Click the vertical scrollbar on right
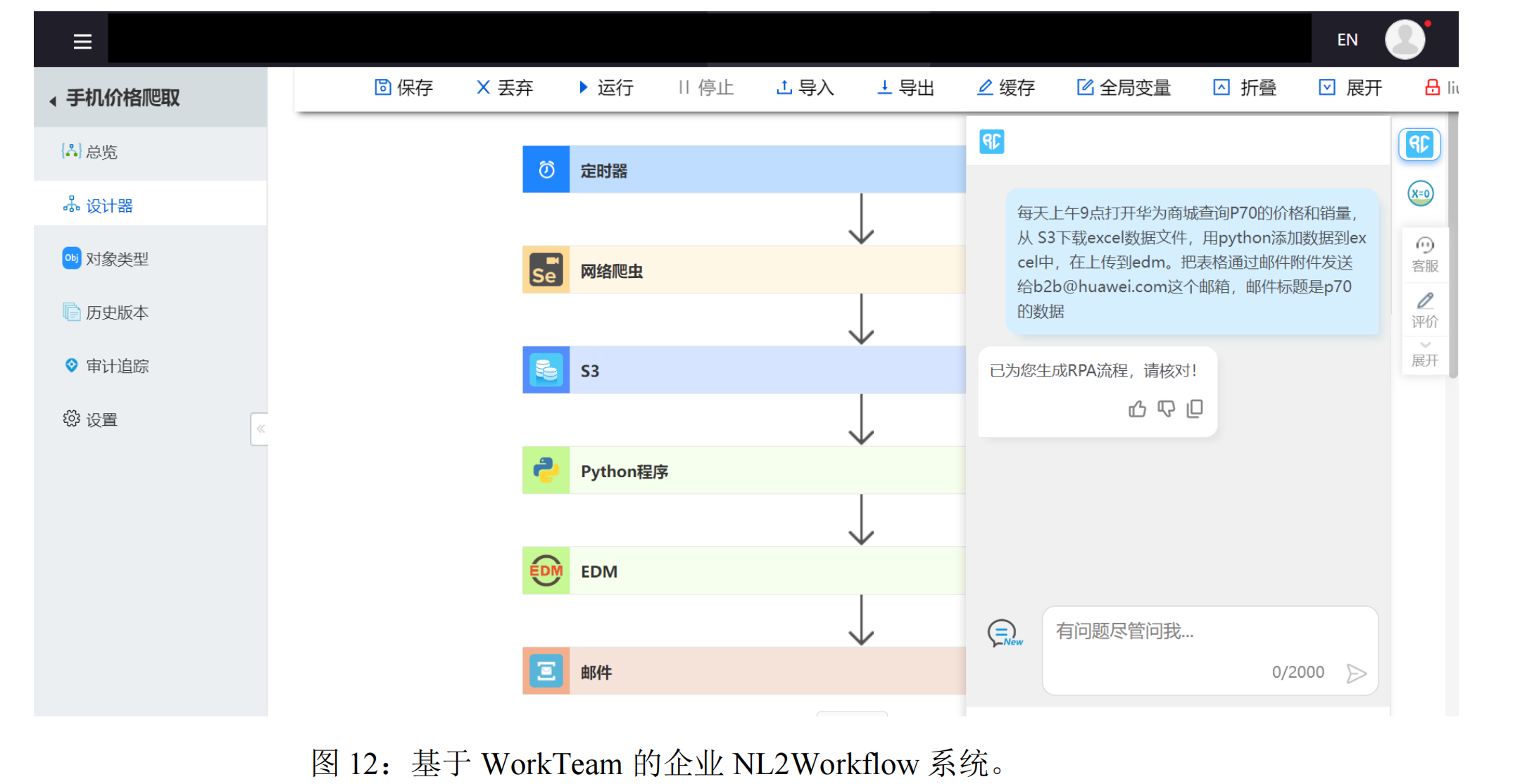Viewport: 1520px width, 784px height. click(x=1453, y=245)
